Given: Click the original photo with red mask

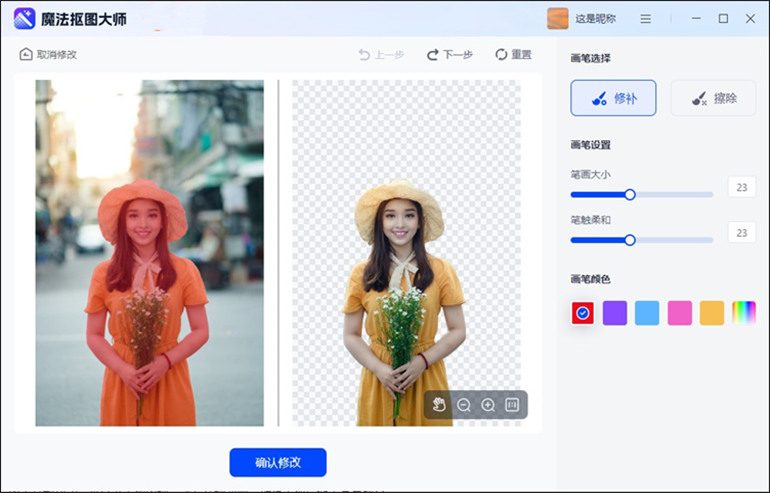Looking at the screenshot, I should point(149,253).
